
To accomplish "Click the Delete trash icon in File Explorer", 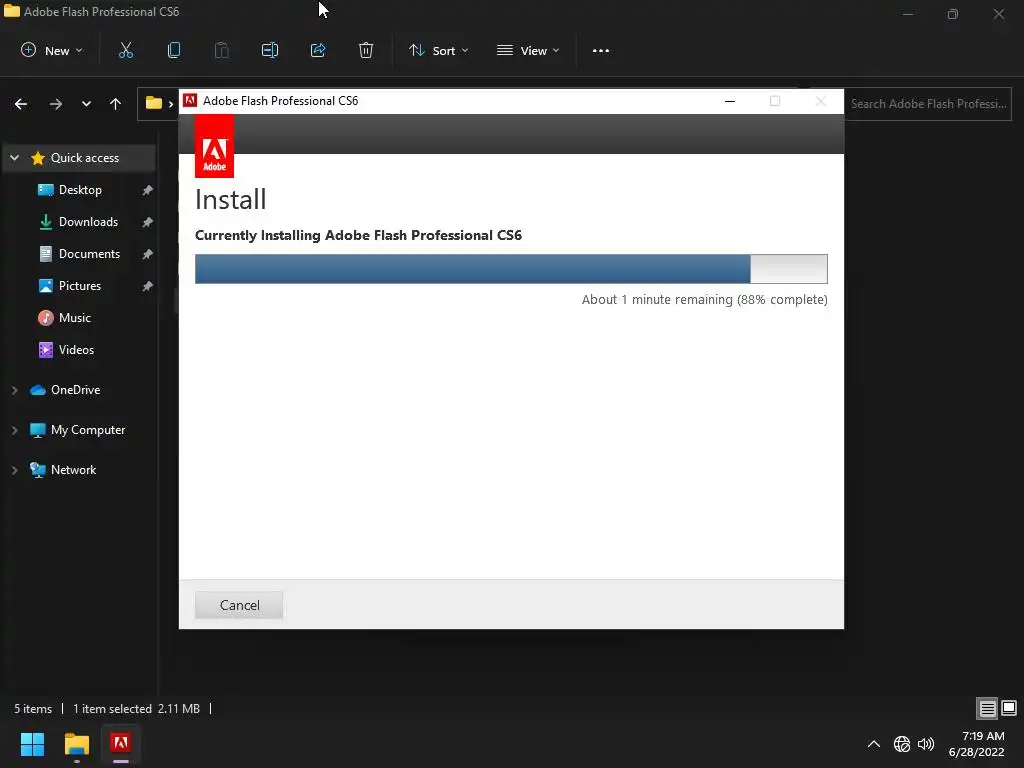I will 366,50.
